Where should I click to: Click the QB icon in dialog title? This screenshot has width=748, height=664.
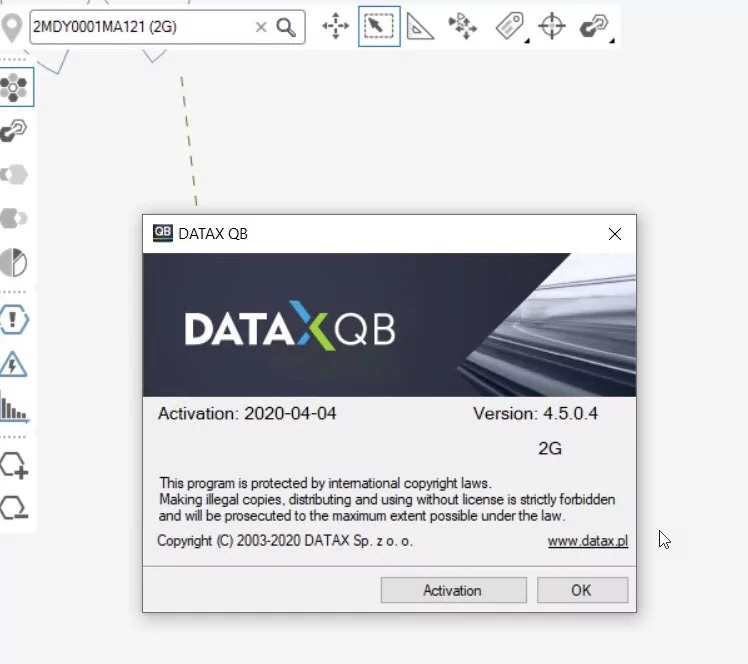point(163,233)
